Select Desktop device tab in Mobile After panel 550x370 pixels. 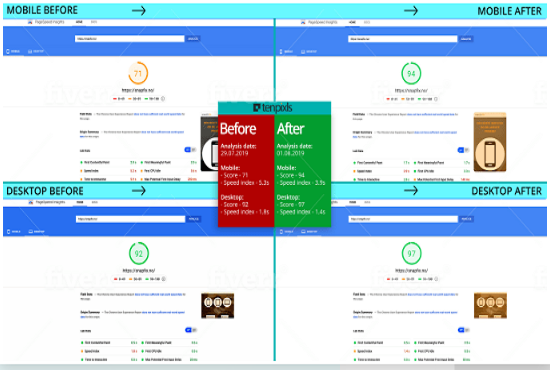click(309, 52)
